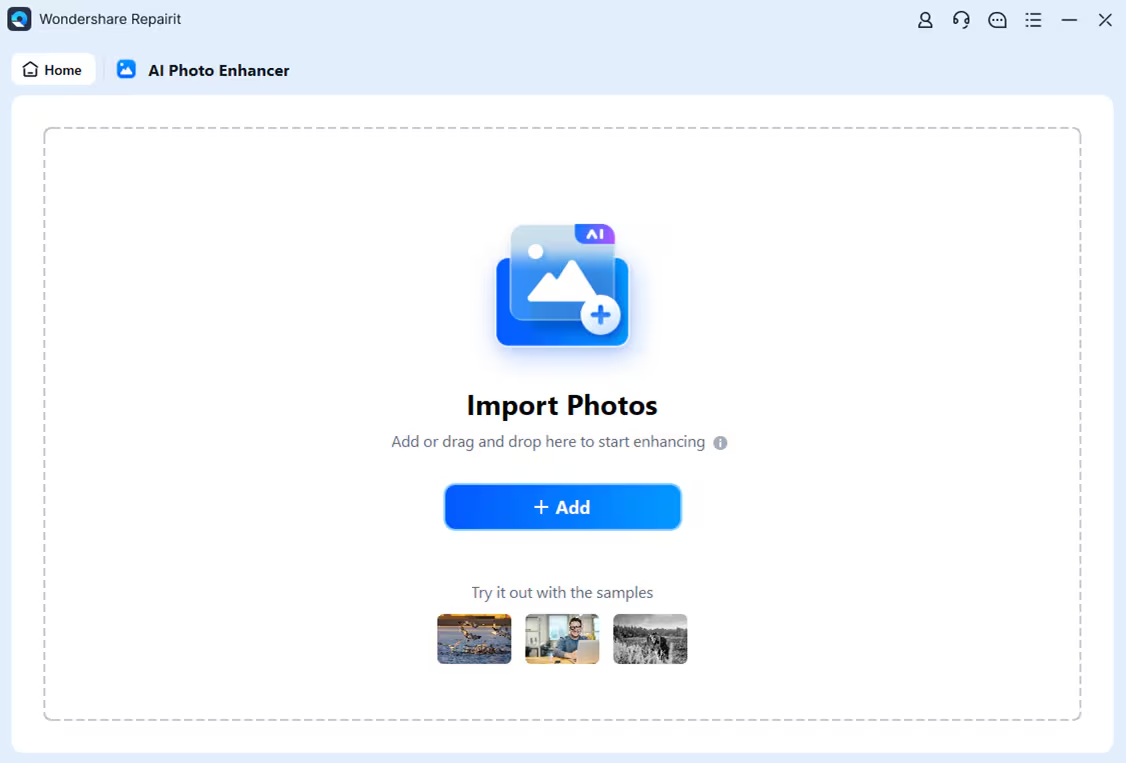The width and height of the screenshot is (1126, 763).
Task: Select the AI Photo Enhancer title
Action: click(218, 70)
